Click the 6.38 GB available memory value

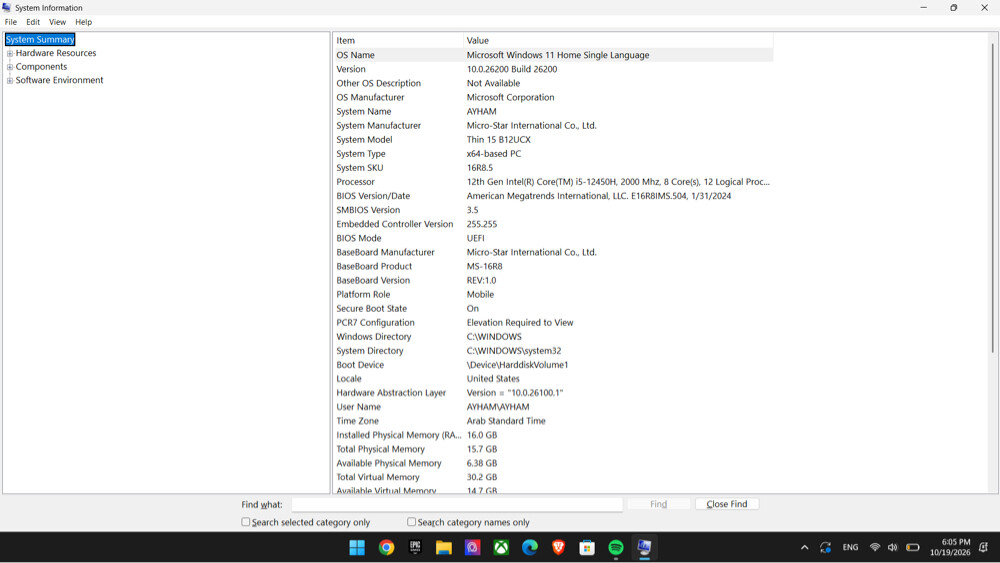point(482,463)
